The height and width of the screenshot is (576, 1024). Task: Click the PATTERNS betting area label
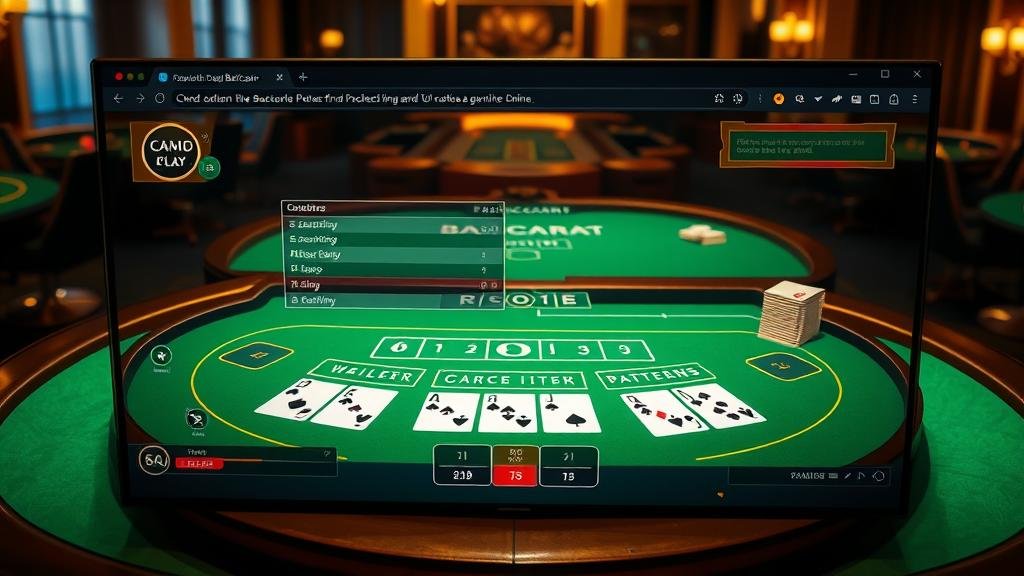(655, 376)
